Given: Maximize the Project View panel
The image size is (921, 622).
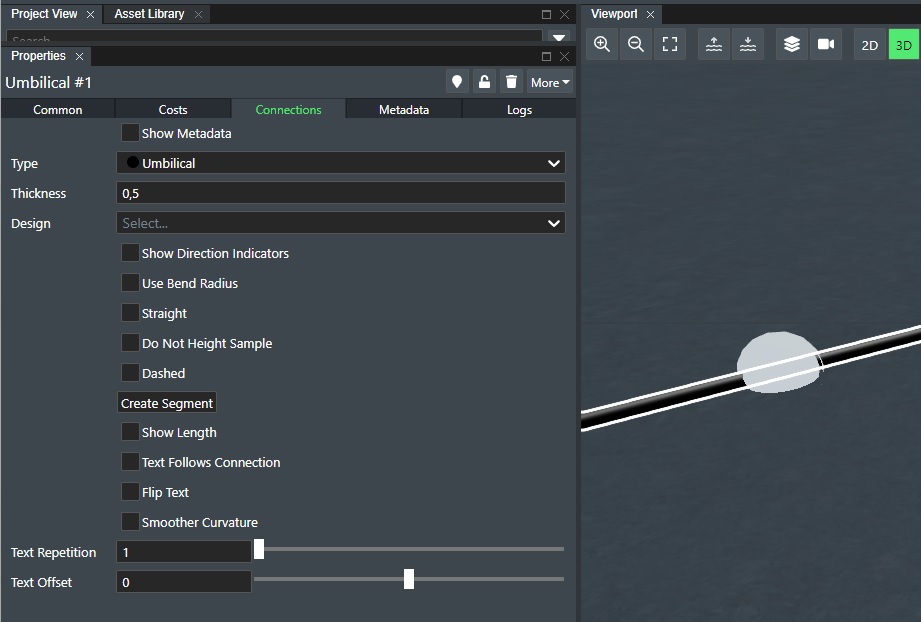Looking at the screenshot, I should [546, 14].
